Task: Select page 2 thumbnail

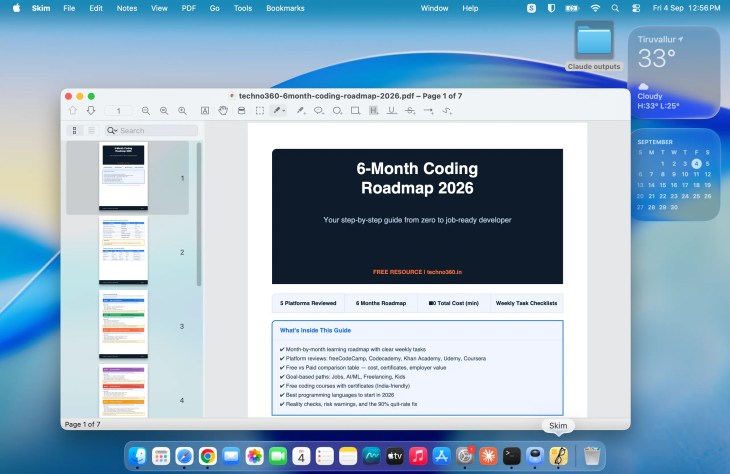Action: pos(123,250)
